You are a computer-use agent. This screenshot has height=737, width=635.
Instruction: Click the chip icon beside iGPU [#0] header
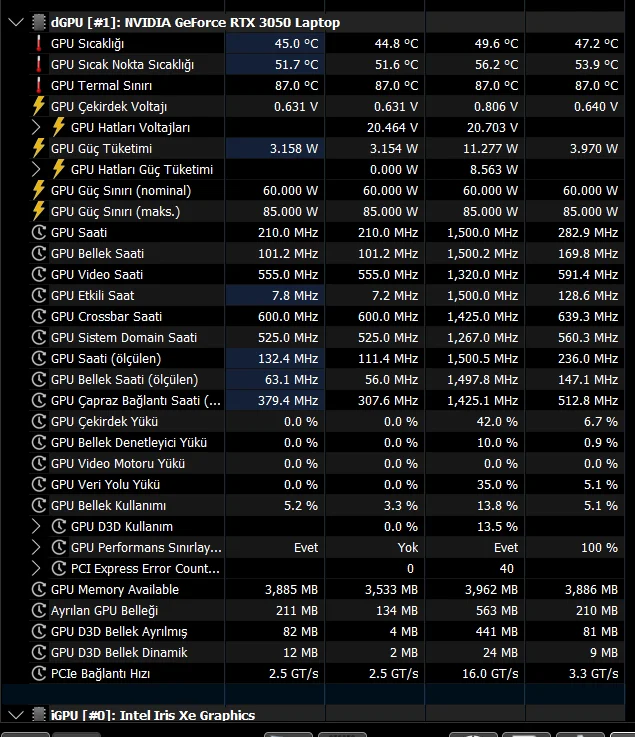pos(39,715)
